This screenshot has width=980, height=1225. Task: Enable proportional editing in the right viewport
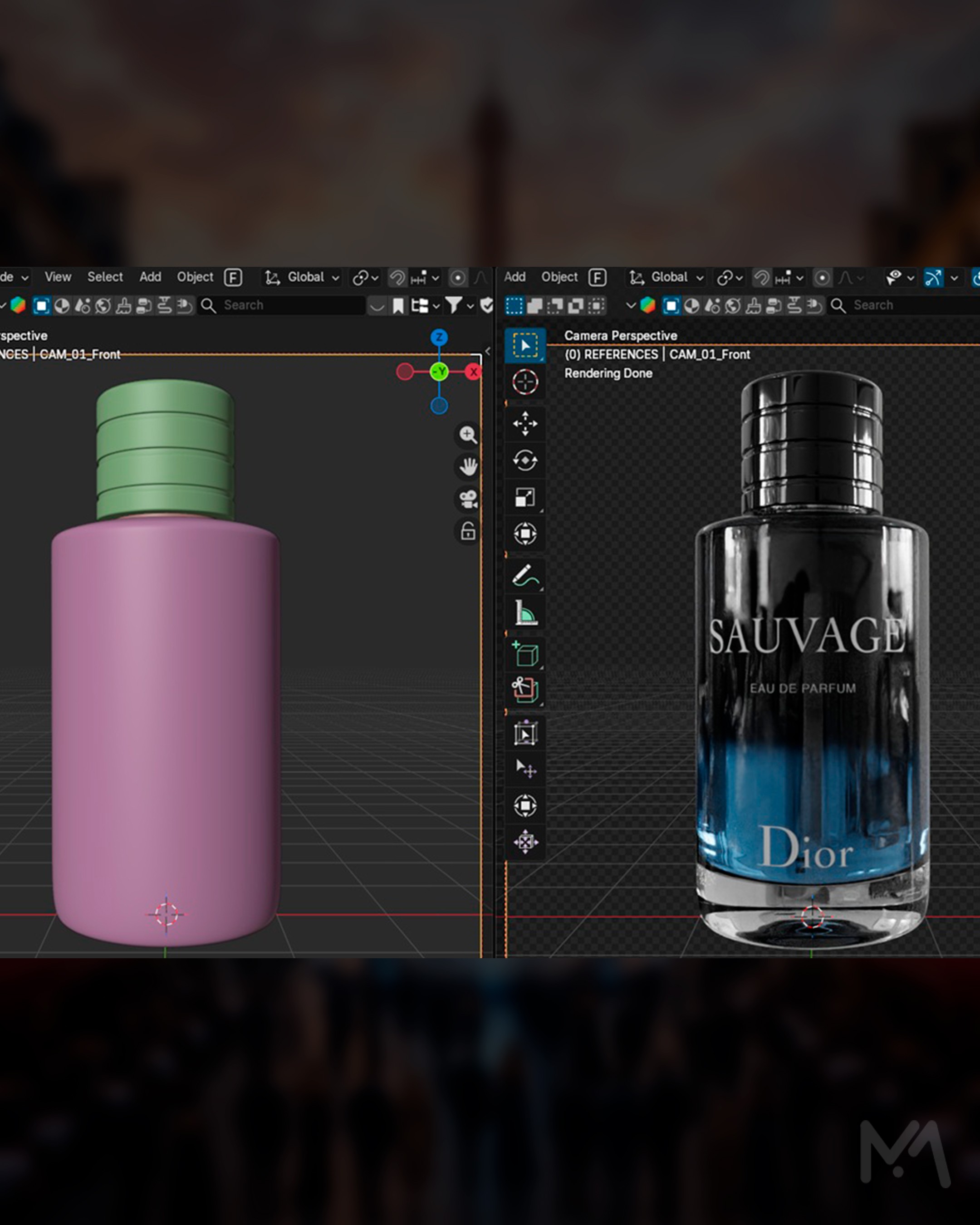(x=822, y=277)
